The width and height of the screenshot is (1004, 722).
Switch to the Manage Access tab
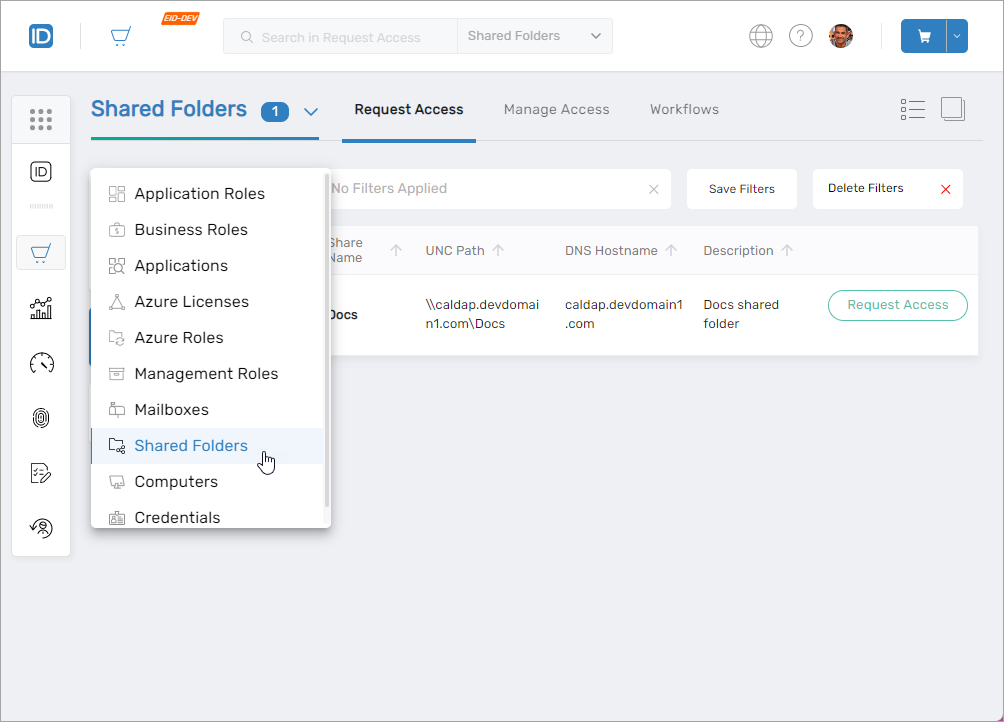tap(556, 109)
